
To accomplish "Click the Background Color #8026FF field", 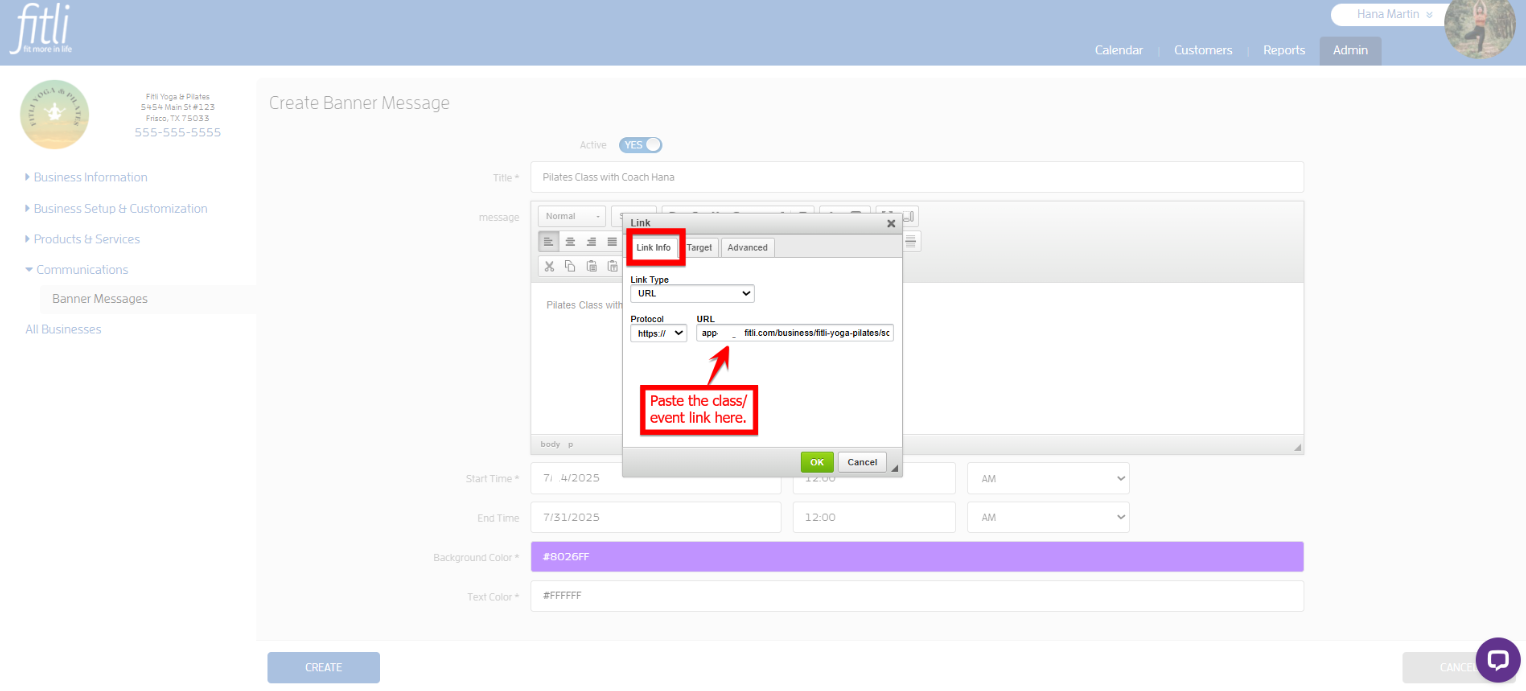I will 917,557.
